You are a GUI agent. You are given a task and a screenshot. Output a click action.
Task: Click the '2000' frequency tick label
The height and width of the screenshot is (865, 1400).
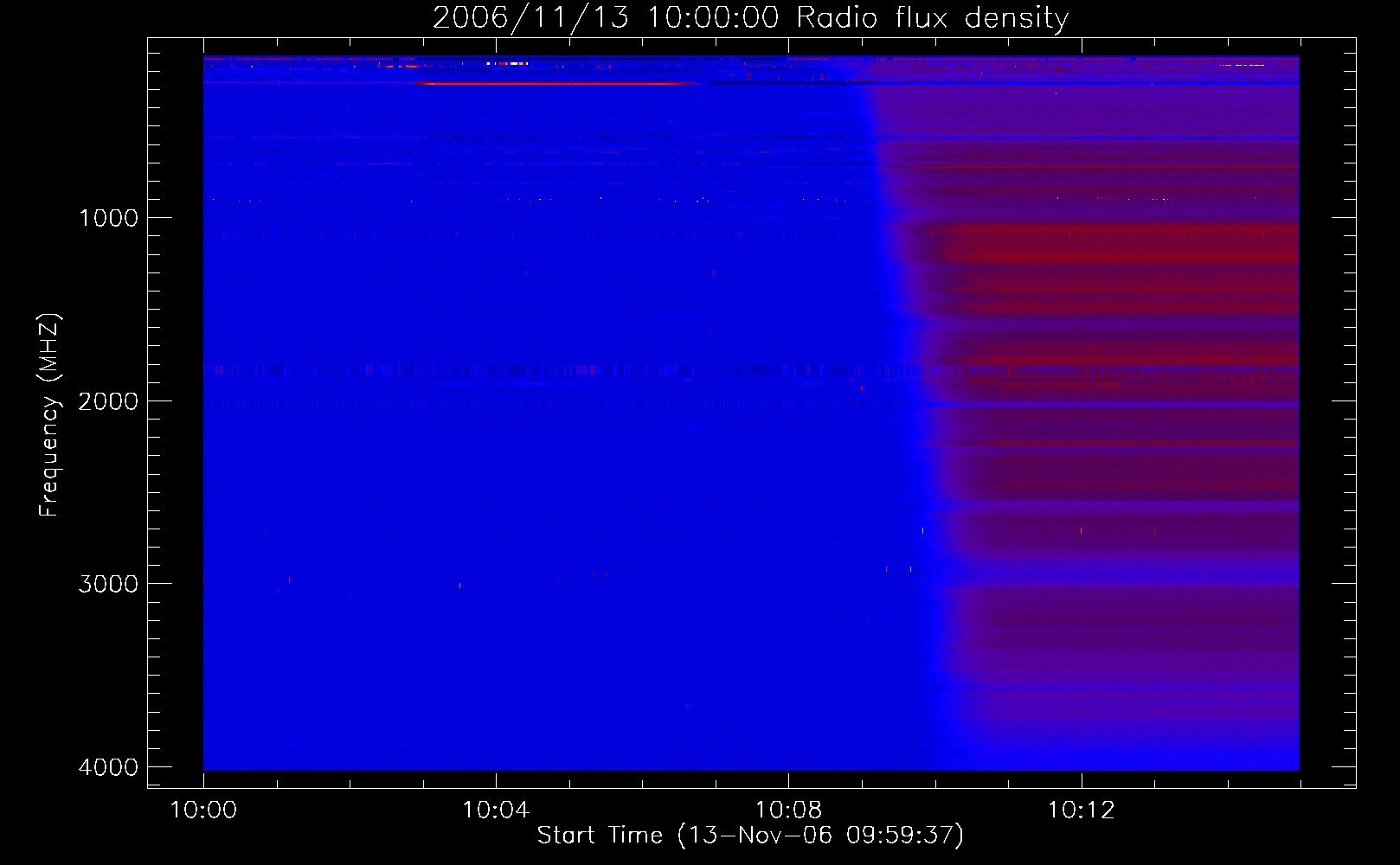click(108, 401)
